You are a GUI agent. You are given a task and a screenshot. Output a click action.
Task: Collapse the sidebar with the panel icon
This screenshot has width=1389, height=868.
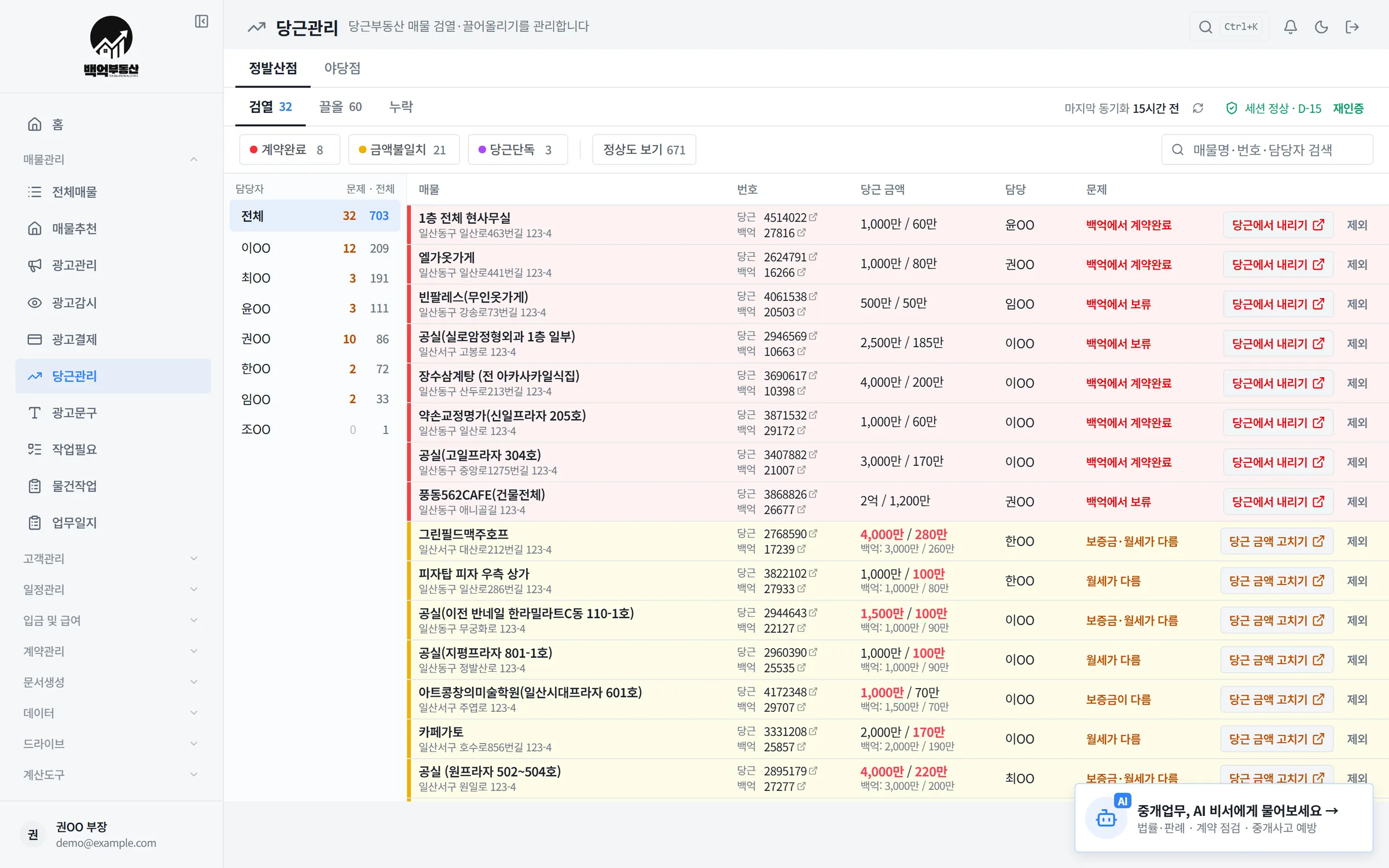tap(201, 22)
